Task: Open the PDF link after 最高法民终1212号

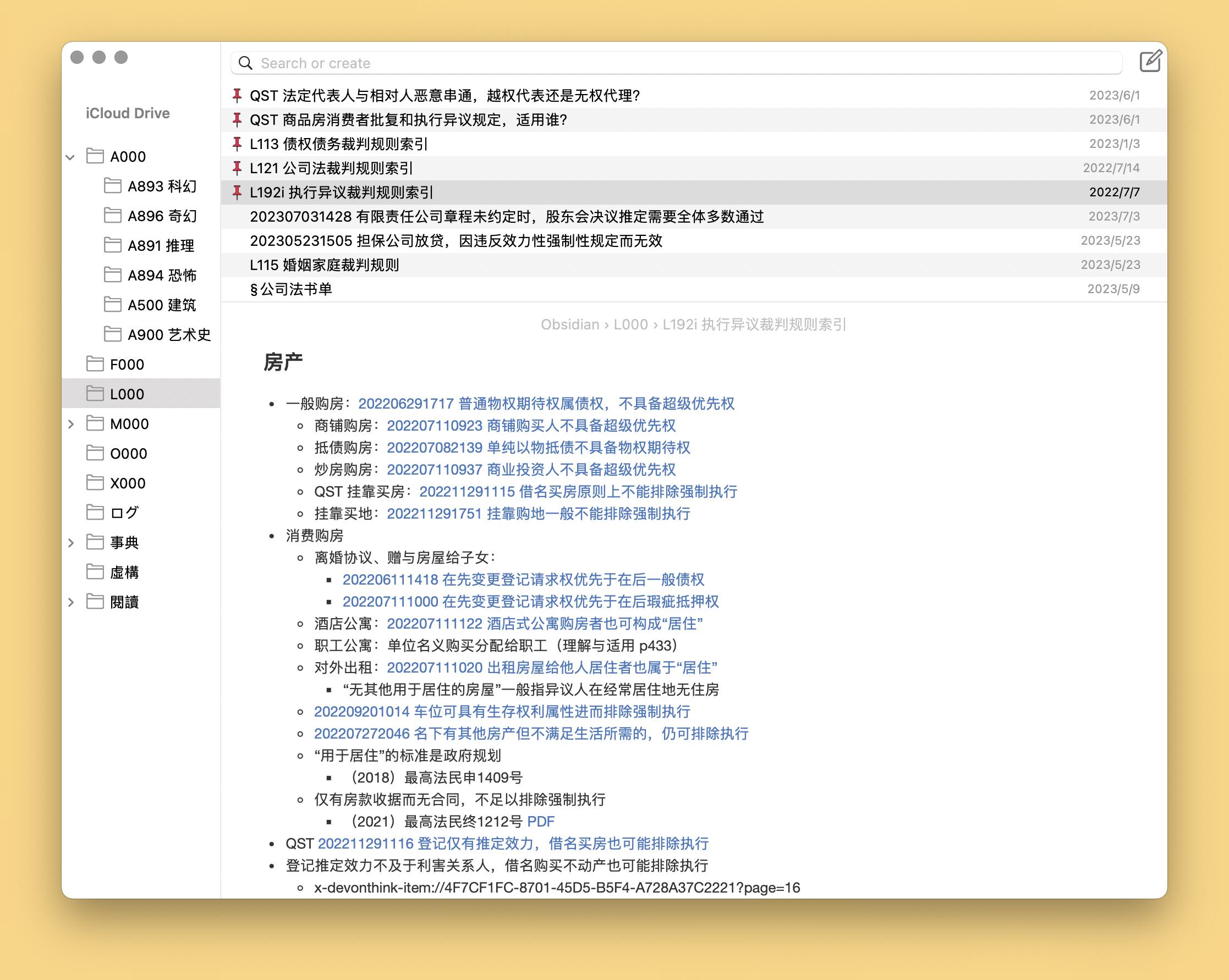Action: pos(541,822)
